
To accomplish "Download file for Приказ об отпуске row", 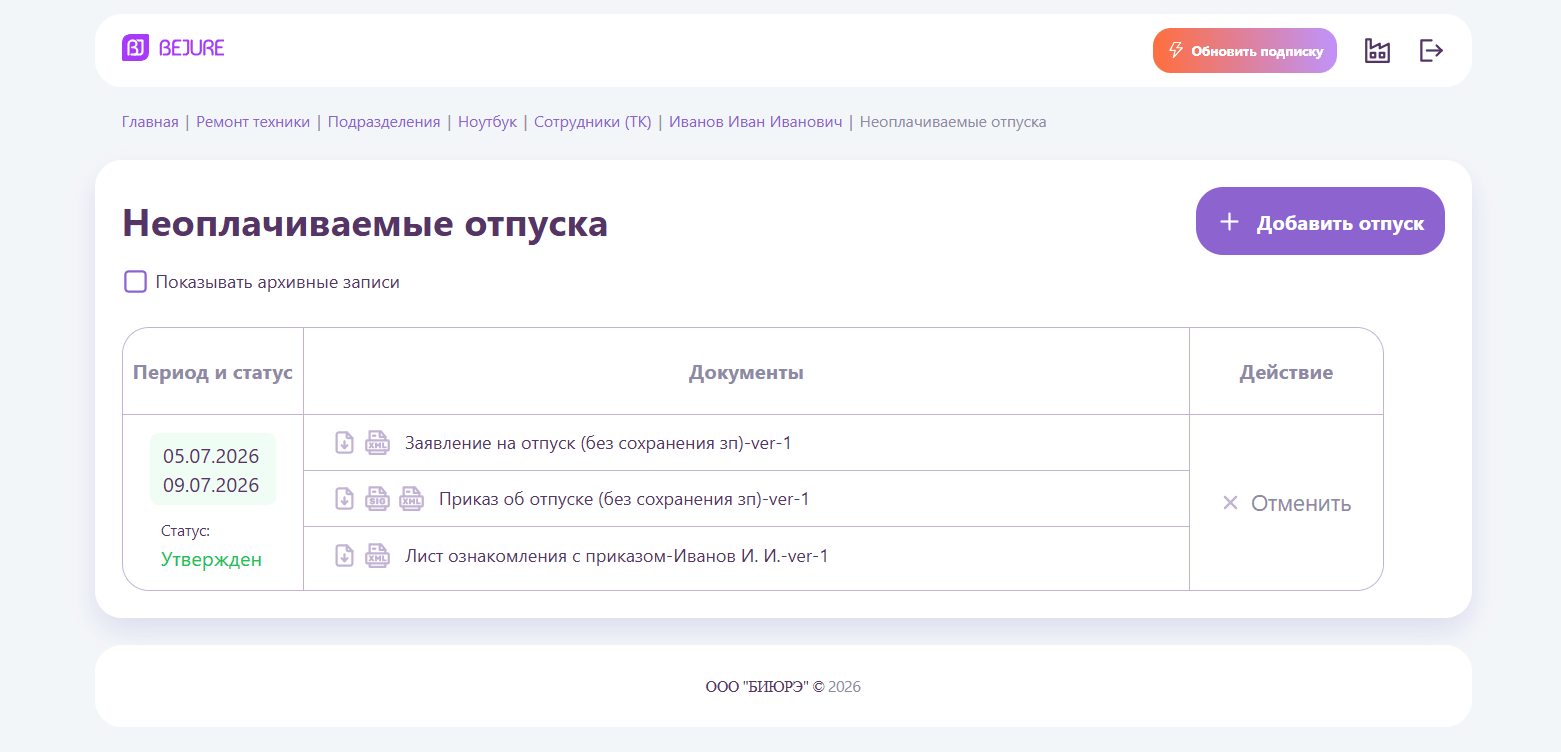I will (x=344, y=499).
